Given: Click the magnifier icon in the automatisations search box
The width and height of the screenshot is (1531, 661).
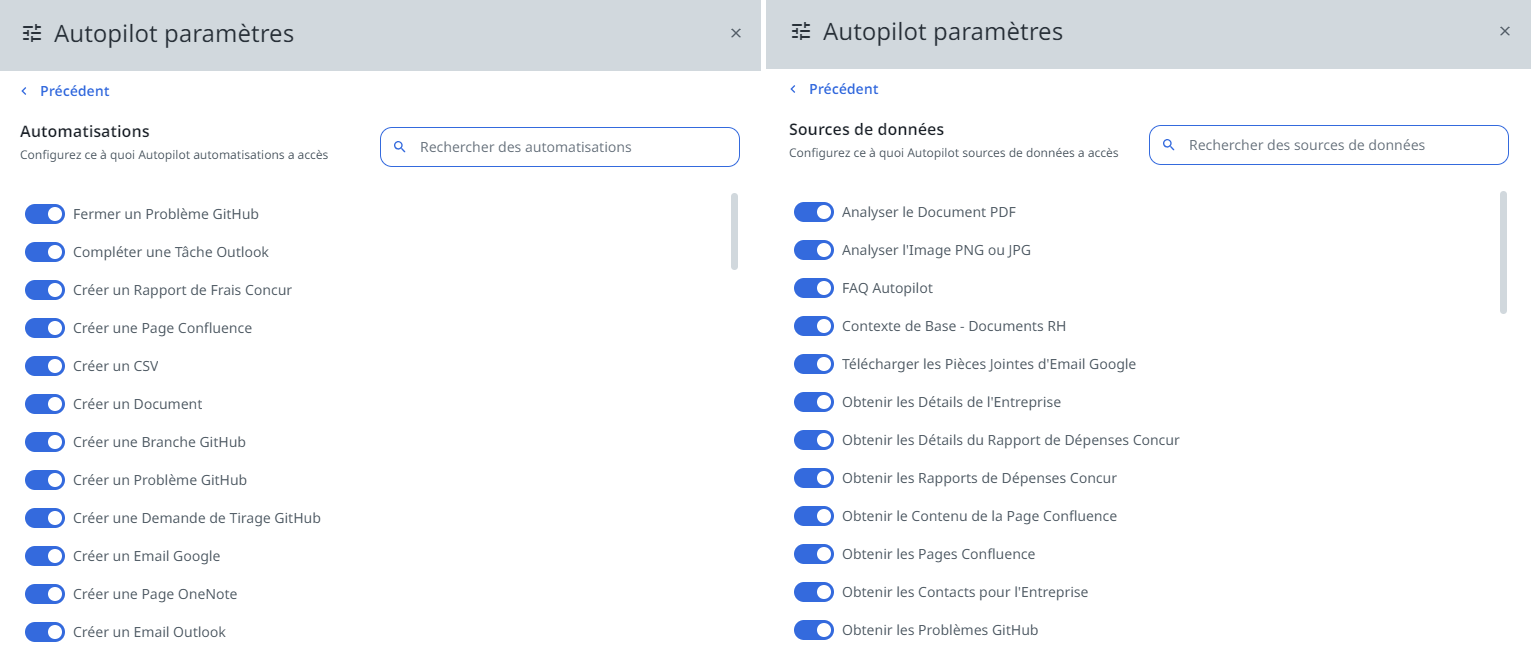Looking at the screenshot, I should (400, 146).
